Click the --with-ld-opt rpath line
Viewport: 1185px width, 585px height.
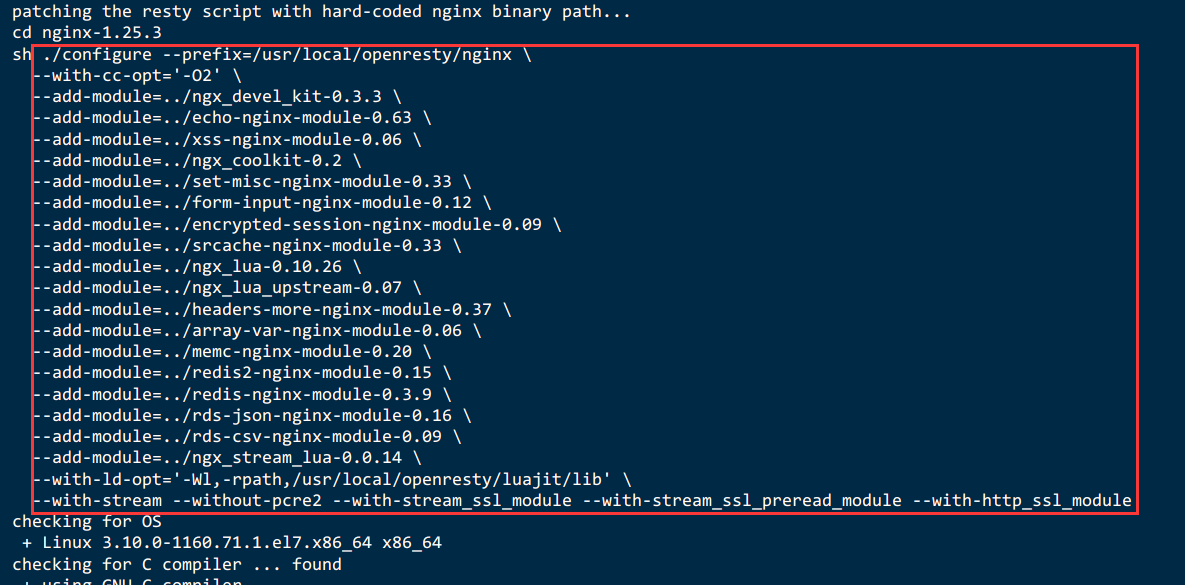tap(332, 478)
